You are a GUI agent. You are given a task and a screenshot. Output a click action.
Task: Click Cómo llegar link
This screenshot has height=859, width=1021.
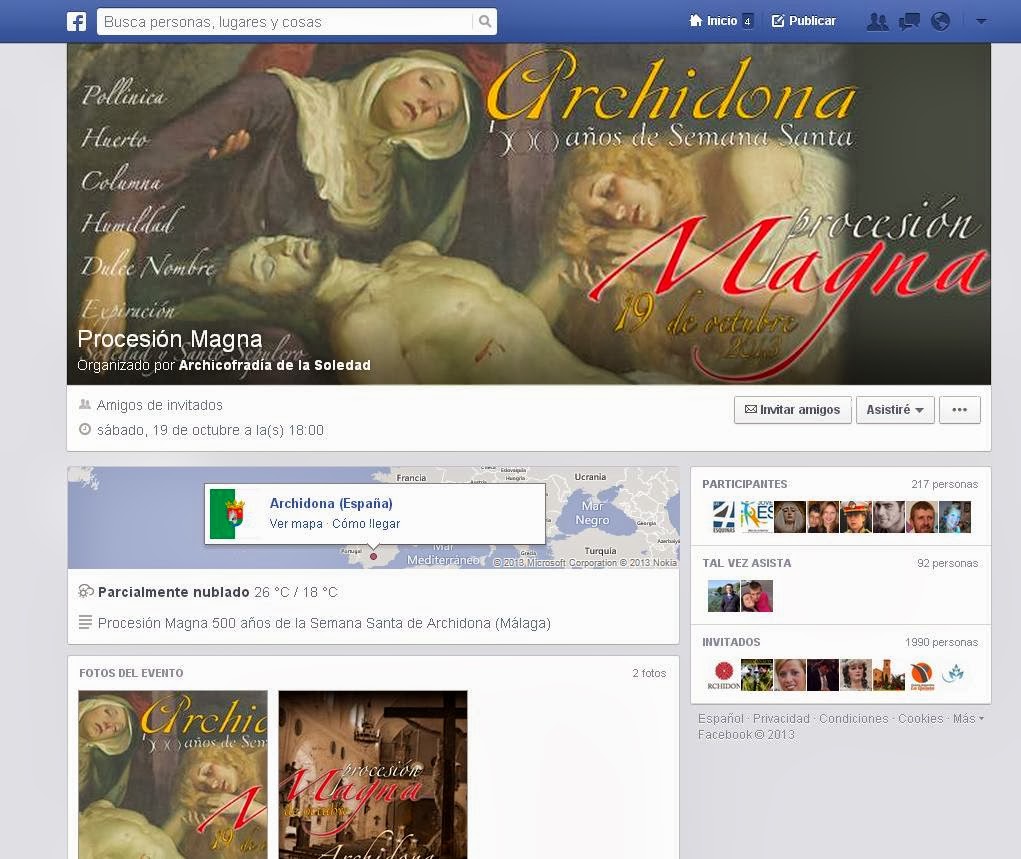tap(366, 524)
